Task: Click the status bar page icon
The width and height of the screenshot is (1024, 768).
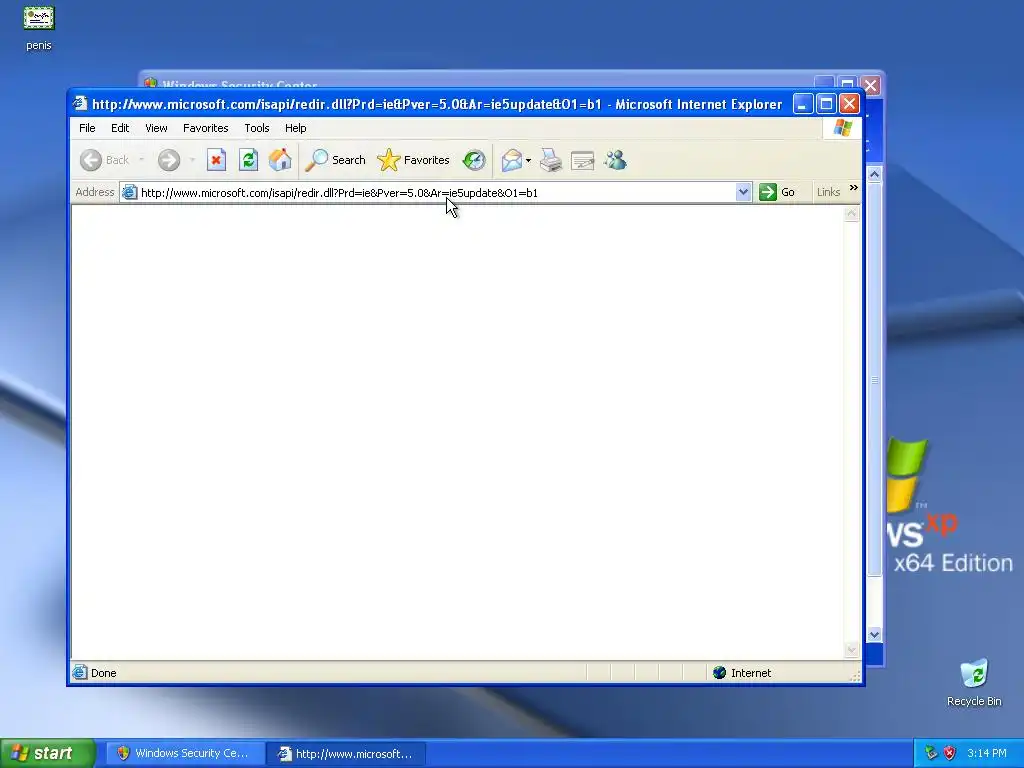Action: click(80, 673)
